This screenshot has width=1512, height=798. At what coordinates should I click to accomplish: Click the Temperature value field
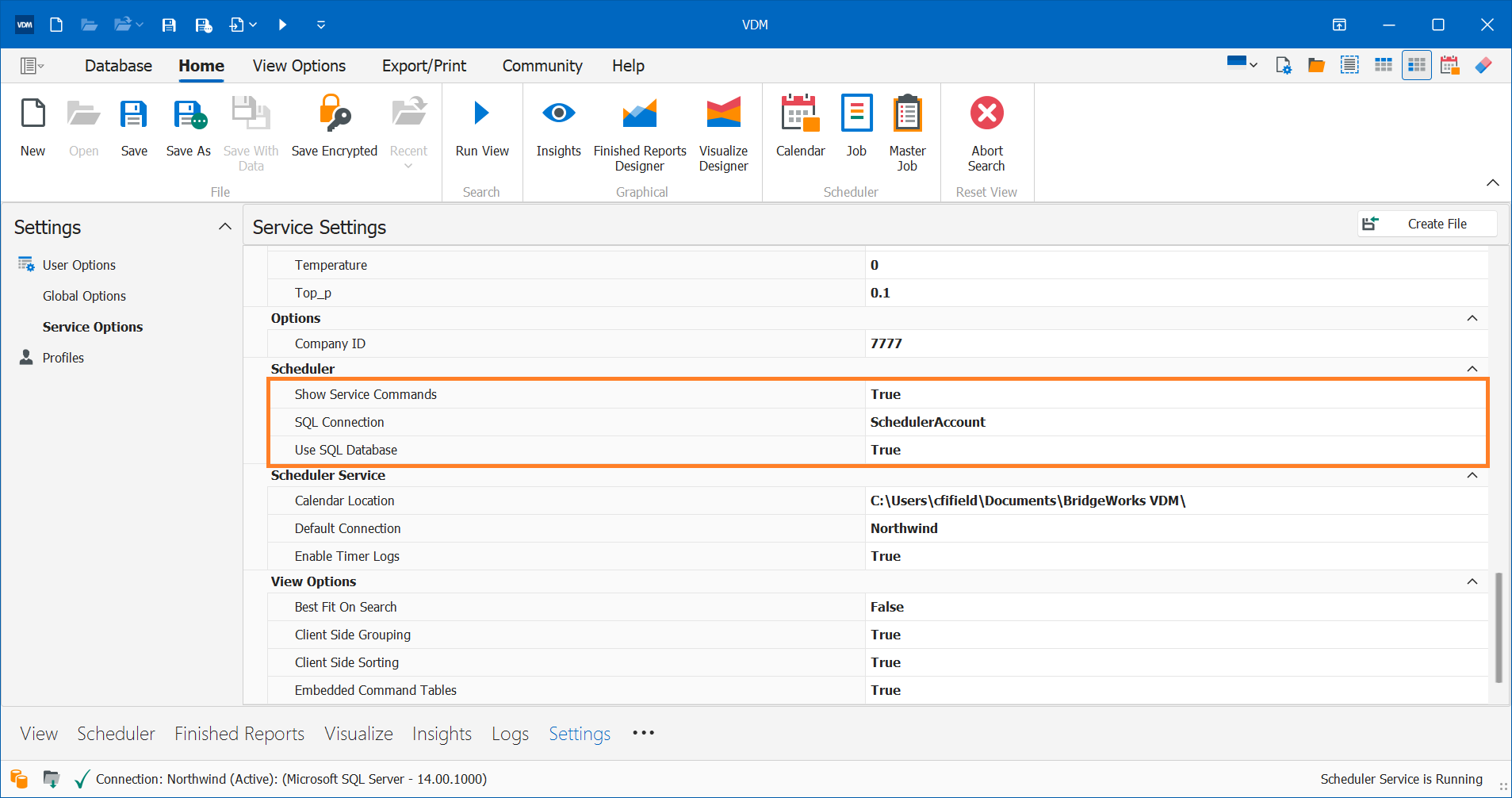[x=1176, y=265]
